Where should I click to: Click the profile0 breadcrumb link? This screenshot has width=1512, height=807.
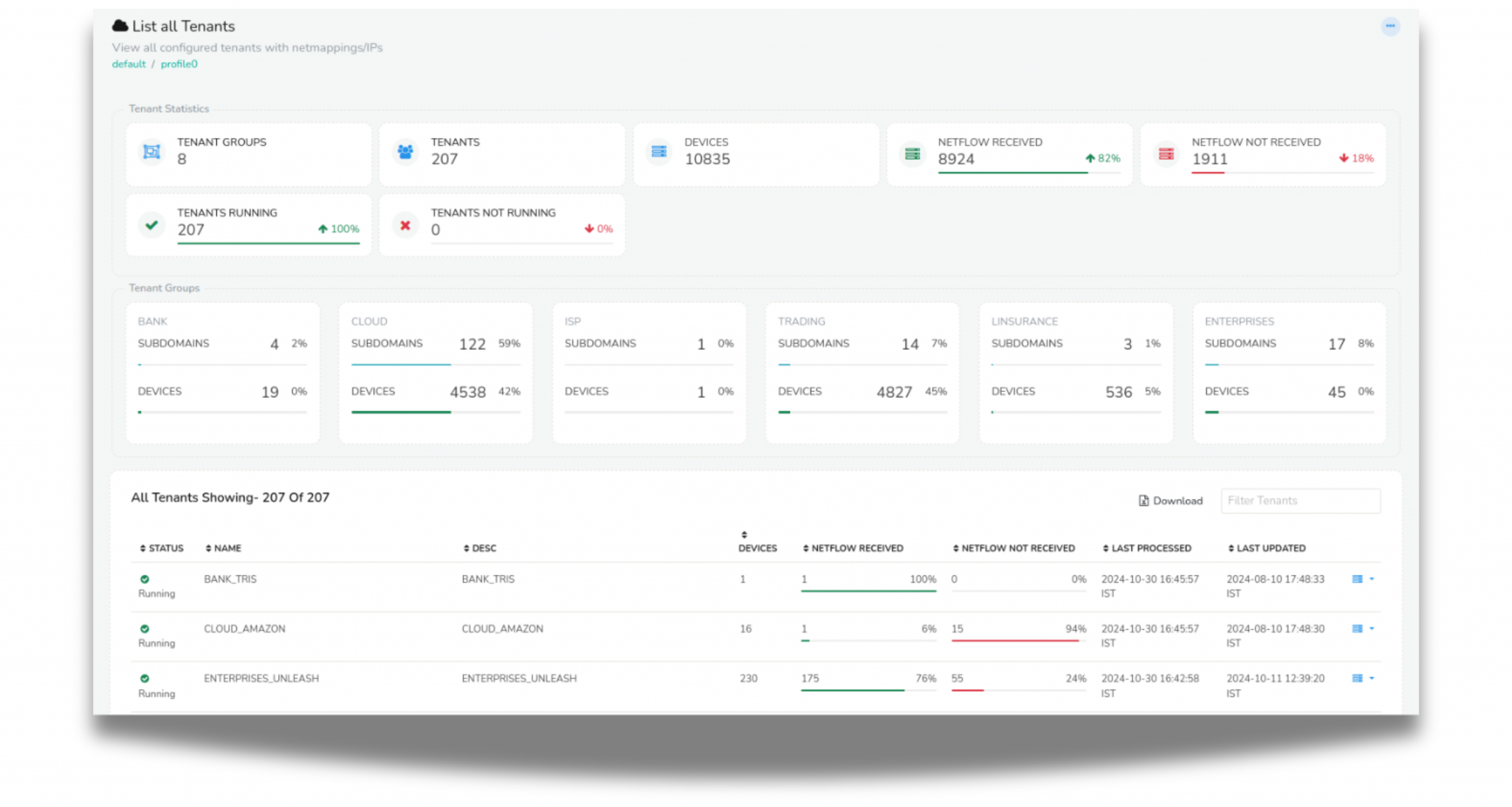(179, 64)
